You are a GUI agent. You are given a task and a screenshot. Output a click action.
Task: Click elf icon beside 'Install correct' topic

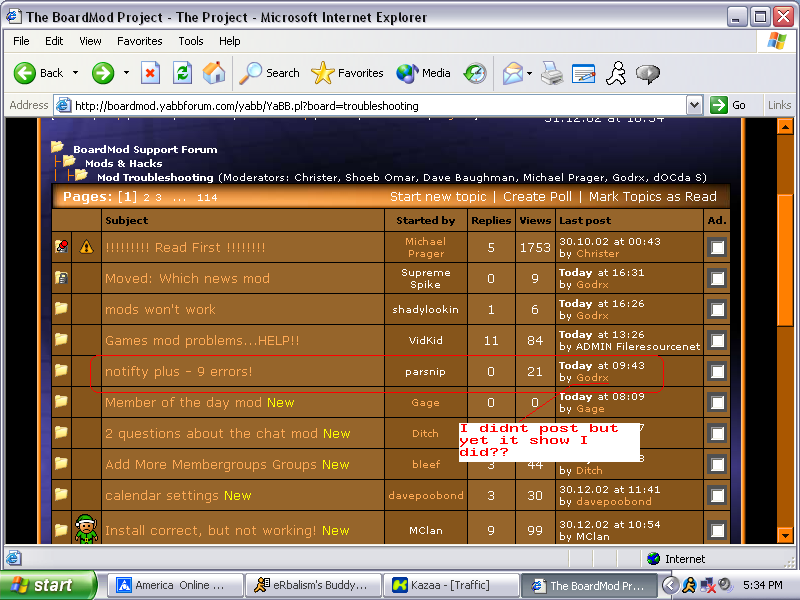pyautogui.click(x=86, y=529)
